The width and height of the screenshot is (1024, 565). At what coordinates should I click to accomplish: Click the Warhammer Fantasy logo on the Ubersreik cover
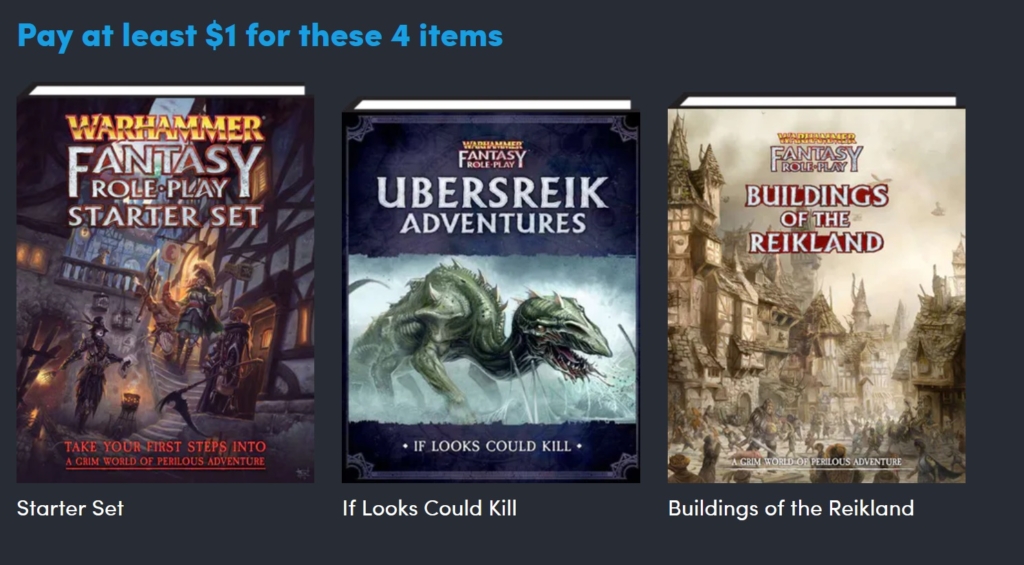pyautogui.click(x=492, y=155)
